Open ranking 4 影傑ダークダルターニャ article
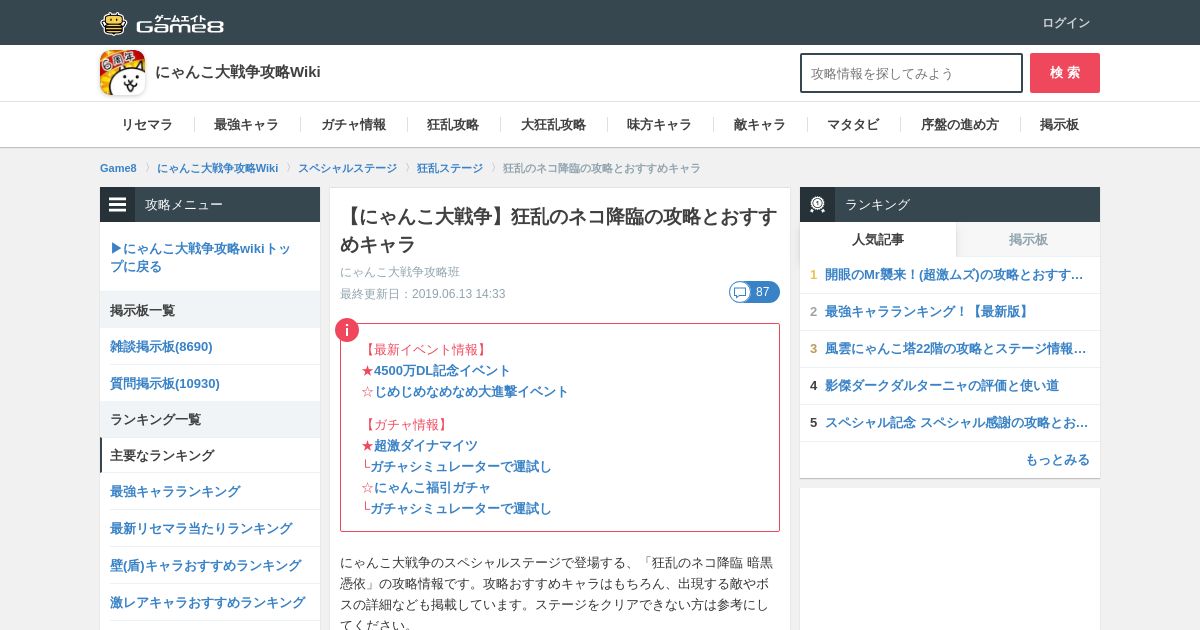1200x630 pixels. click(942, 385)
